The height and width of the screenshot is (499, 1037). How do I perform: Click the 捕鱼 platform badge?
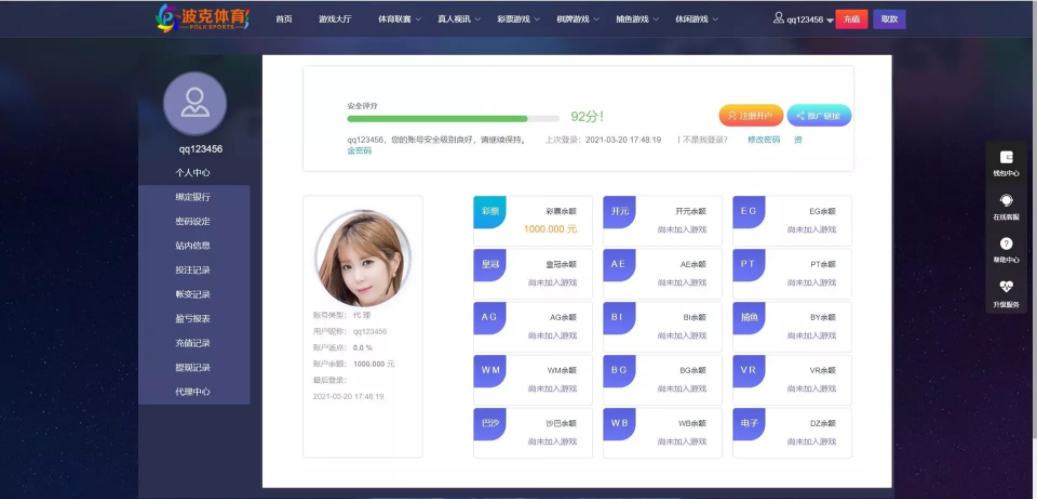(x=749, y=317)
